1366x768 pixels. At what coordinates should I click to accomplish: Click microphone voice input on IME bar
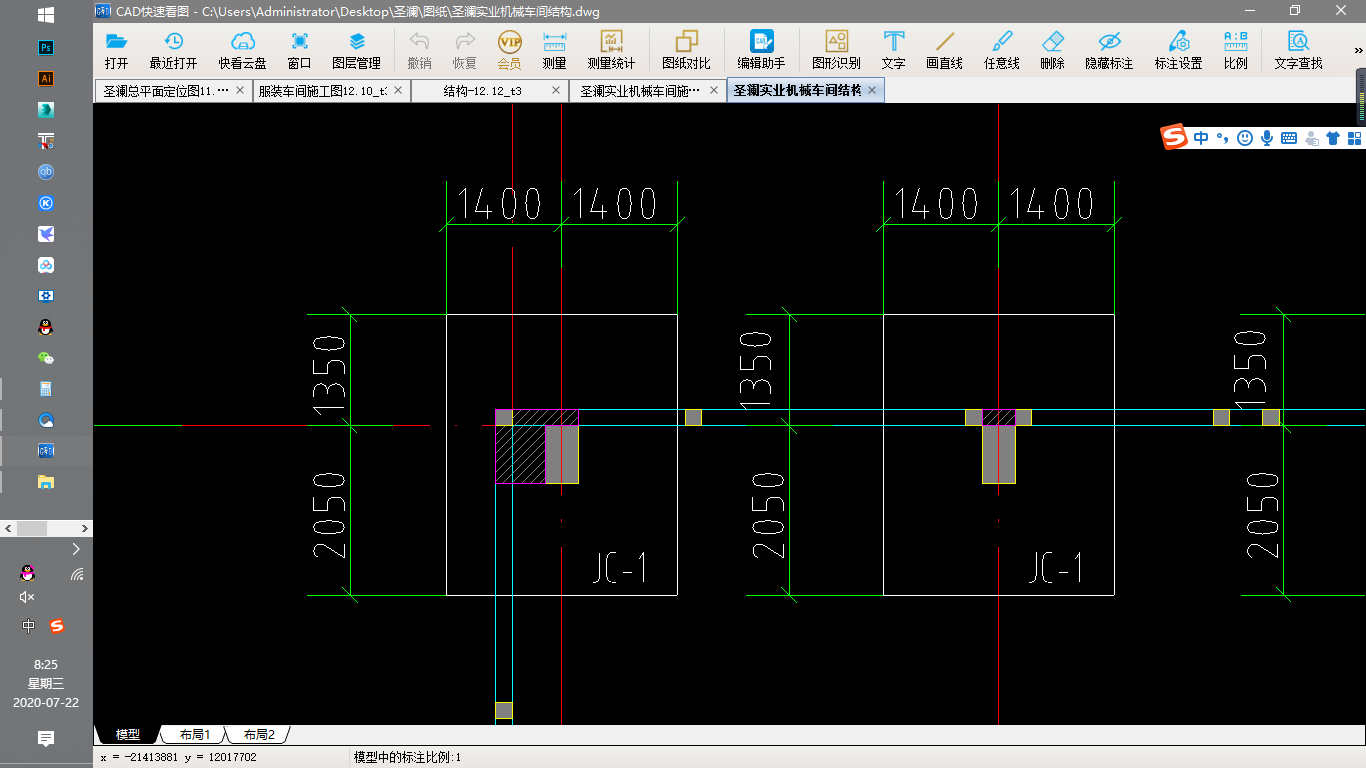[1267, 138]
